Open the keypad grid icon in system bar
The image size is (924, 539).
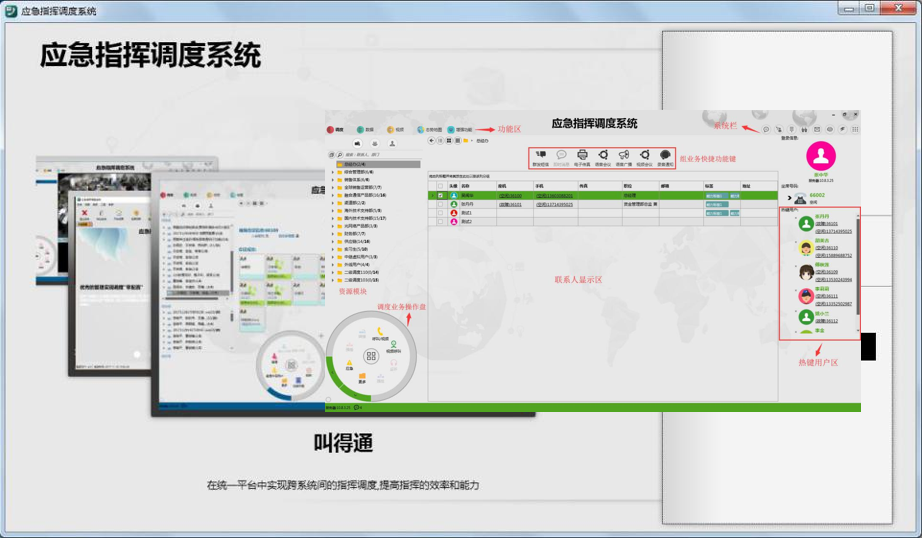854,130
